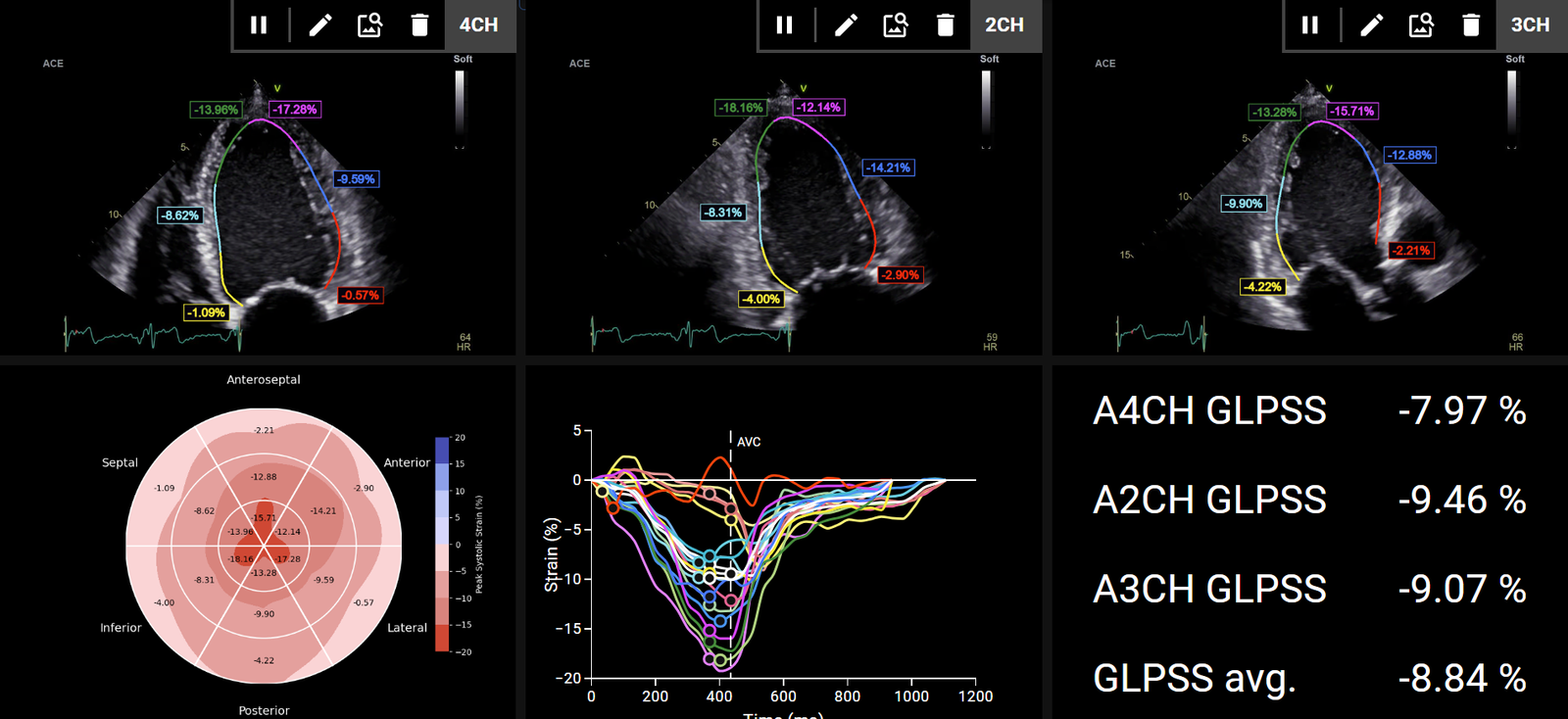Click image search icon in 2CH toolbar
Image resolution: width=1568 pixels, height=719 pixels.
pyautogui.click(x=896, y=25)
